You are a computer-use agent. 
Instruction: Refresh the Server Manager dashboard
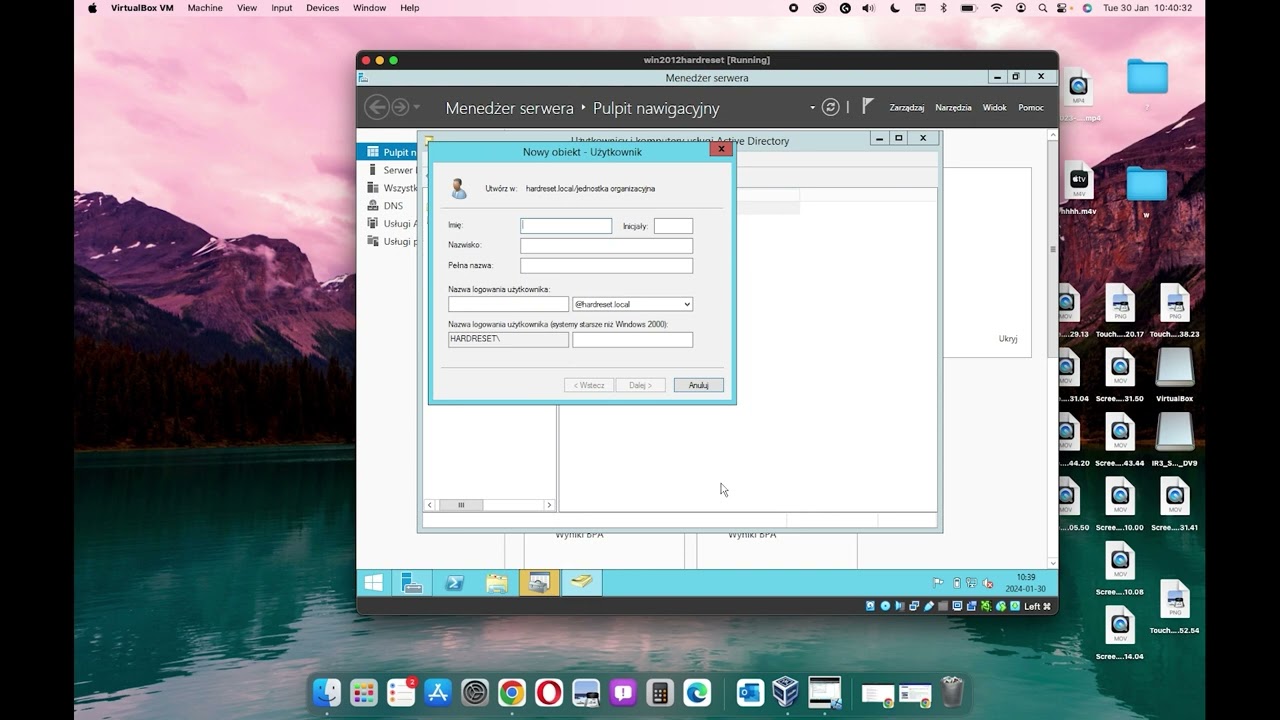[830, 107]
